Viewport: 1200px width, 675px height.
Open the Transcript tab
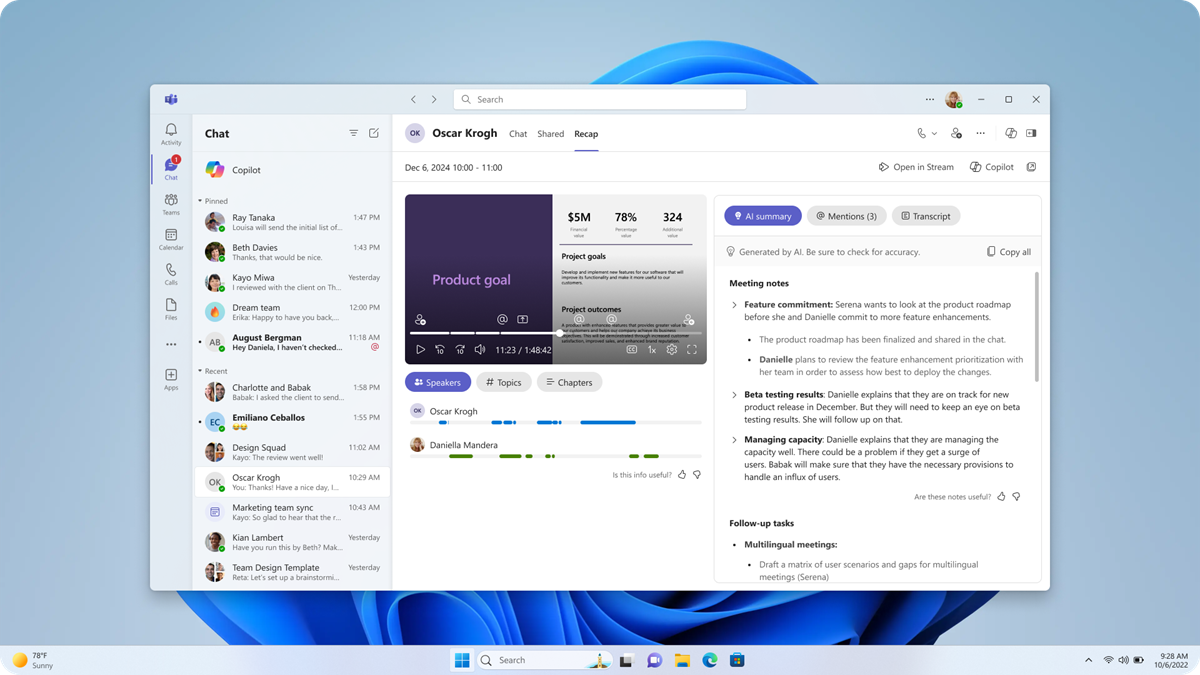point(926,216)
